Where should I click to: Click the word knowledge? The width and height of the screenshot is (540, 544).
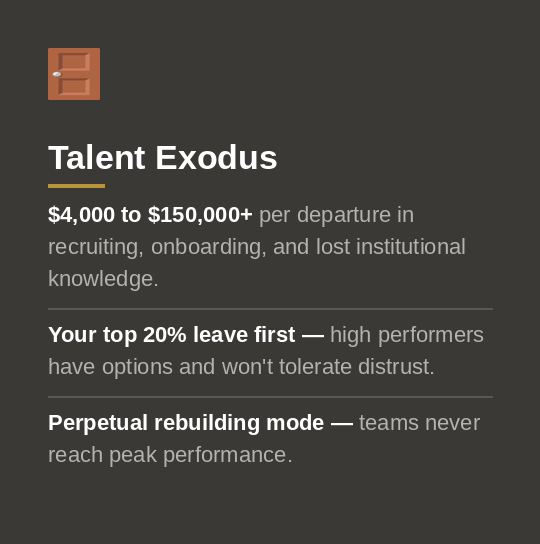pyautogui.click(x=103, y=279)
